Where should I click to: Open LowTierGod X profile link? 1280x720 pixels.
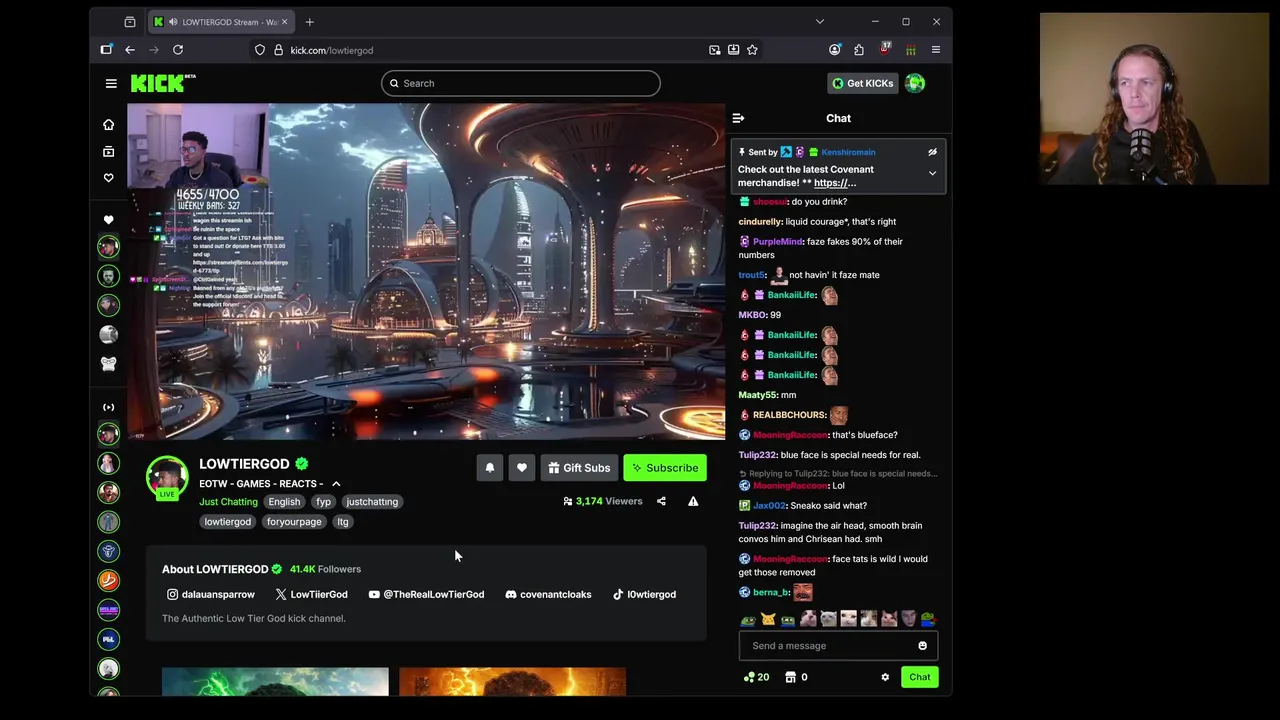point(311,594)
